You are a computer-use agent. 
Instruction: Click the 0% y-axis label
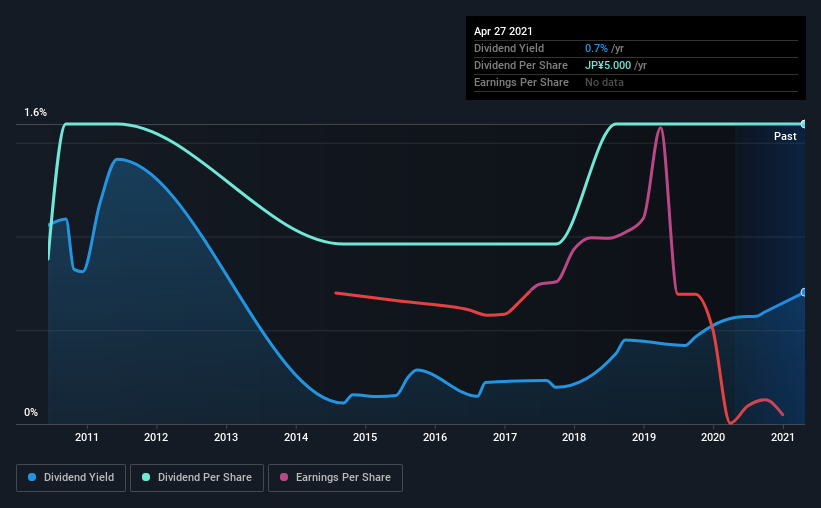pyautogui.click(x=31, y=413)
